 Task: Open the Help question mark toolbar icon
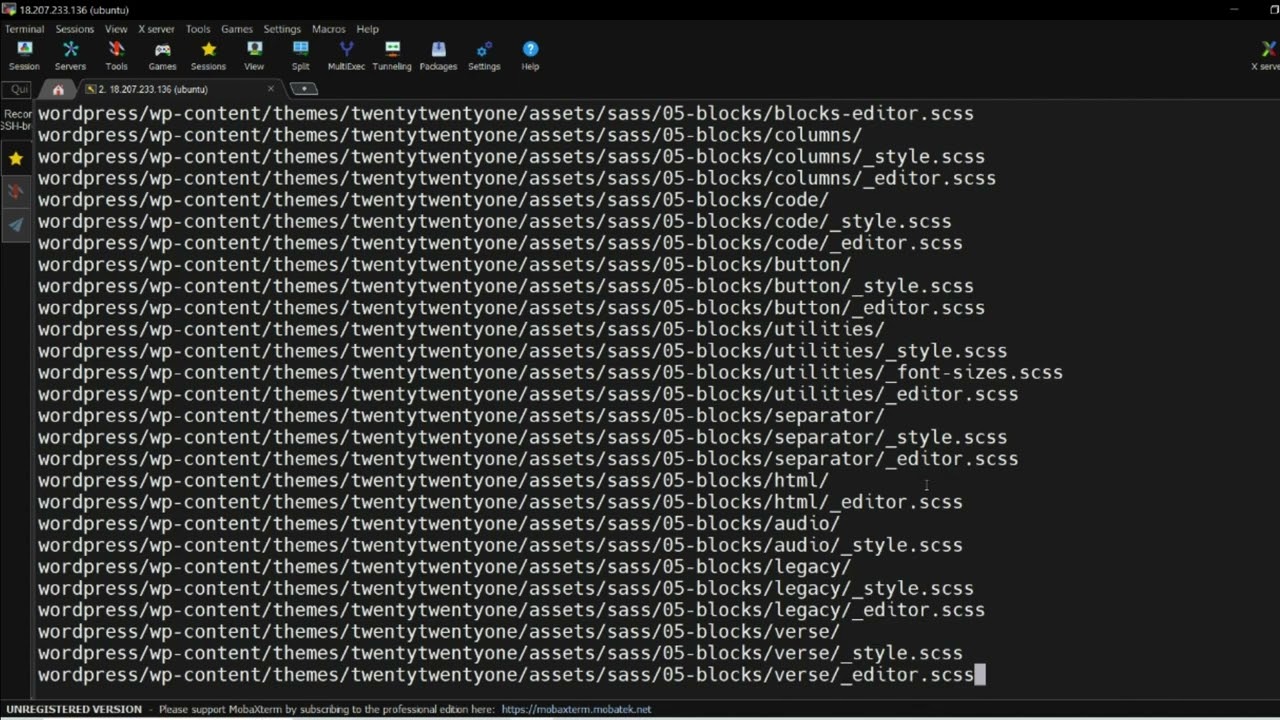pyautogui.click(x=530, y=56)
